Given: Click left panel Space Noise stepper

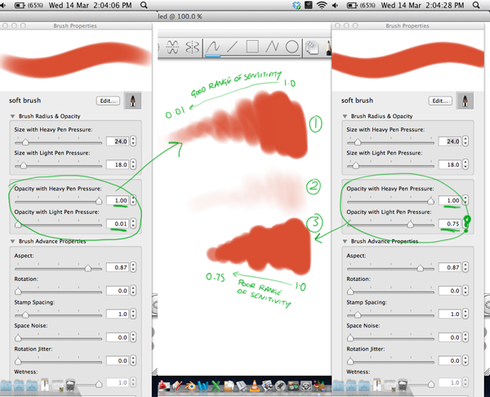Looking at the screenshot, I should [133, 337].
